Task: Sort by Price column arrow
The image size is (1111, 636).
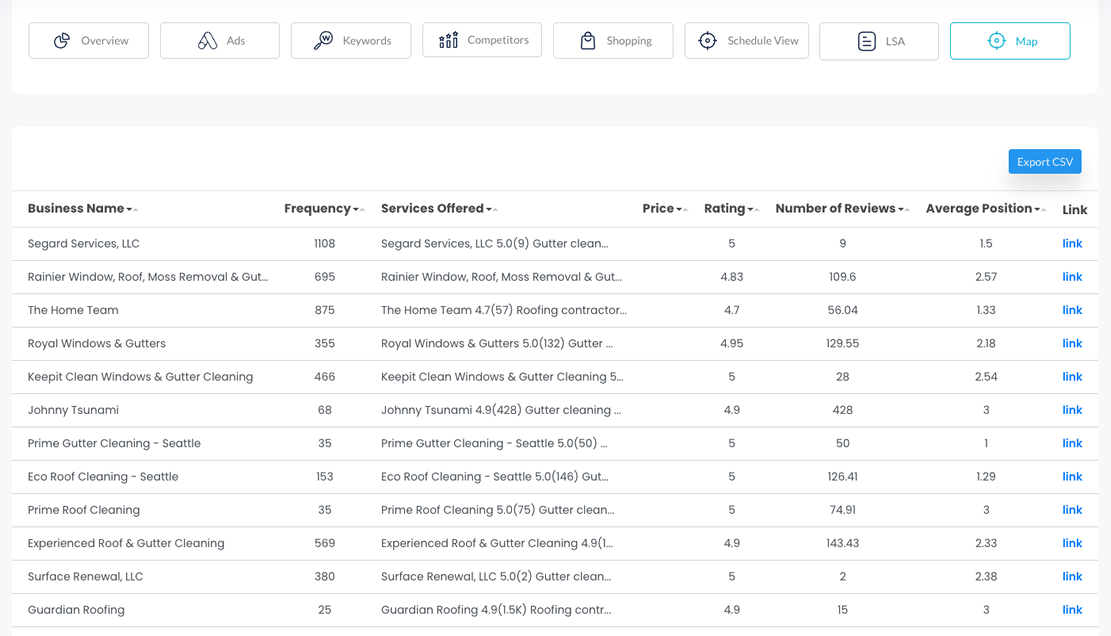Action: point(682,209)
